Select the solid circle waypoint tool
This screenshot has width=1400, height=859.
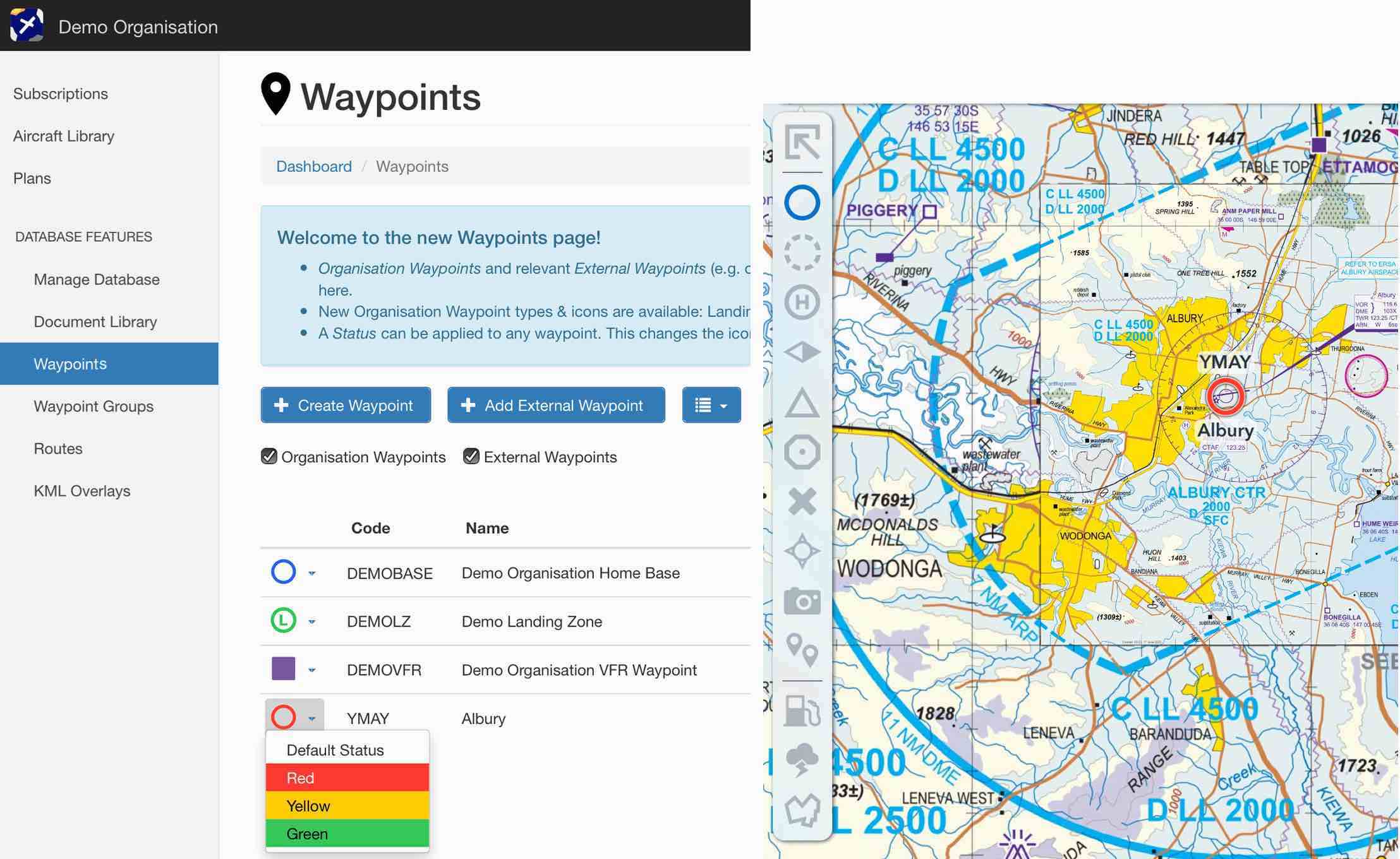coord(802,203)
